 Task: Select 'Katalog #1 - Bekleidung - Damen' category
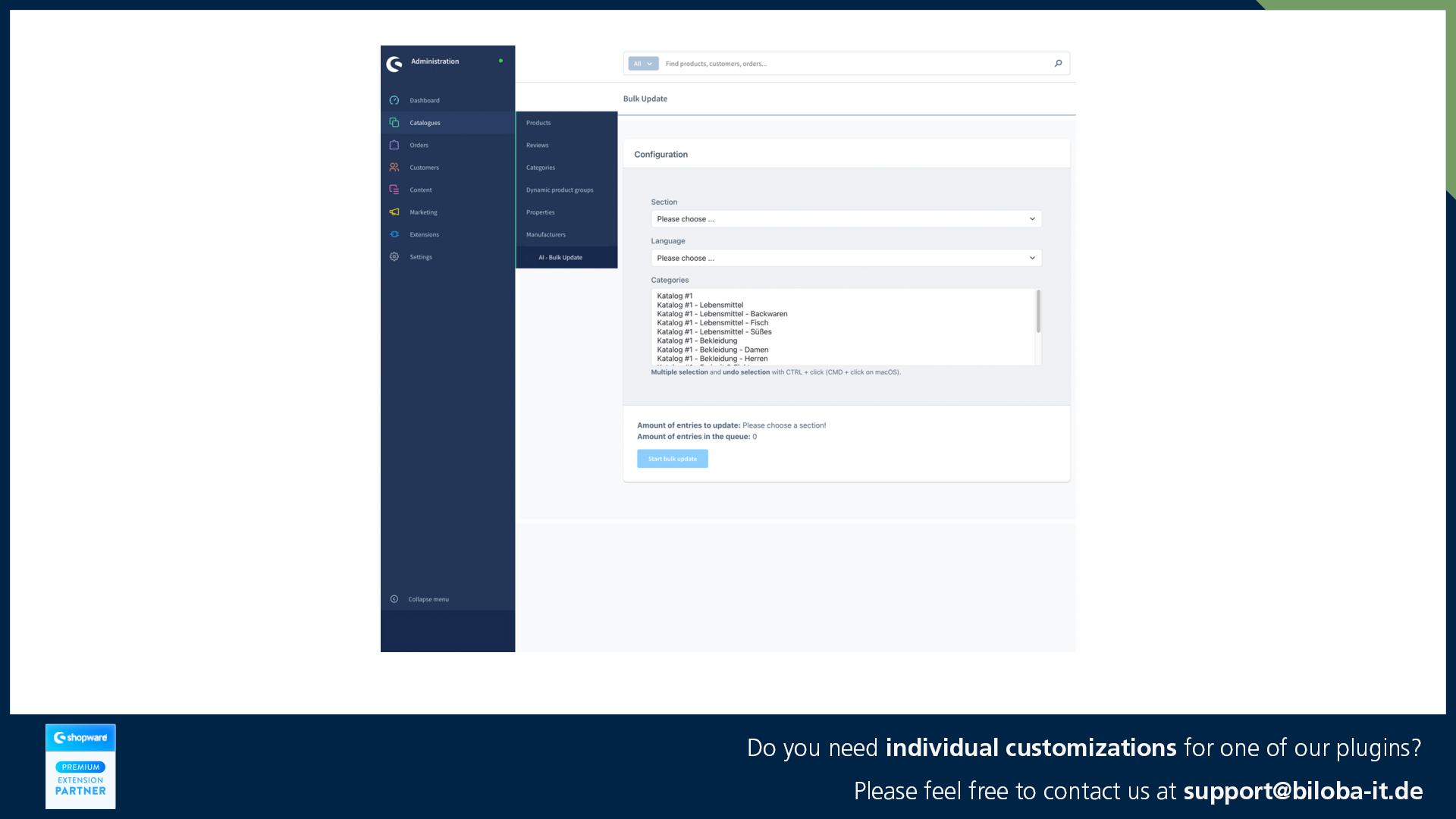coord(712,349)
